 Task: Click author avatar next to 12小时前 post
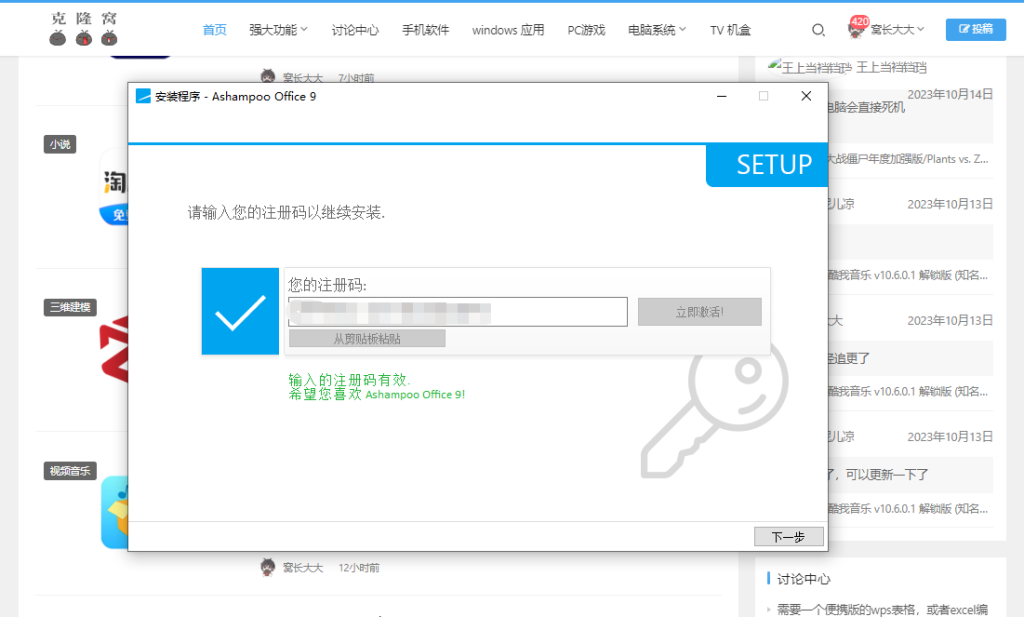[268, 567]
